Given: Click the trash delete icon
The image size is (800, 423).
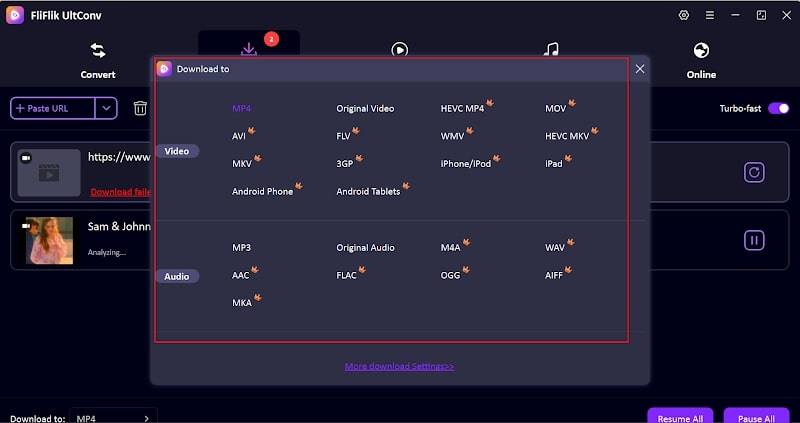Looking at the screenshot, I should click(140, 108).
